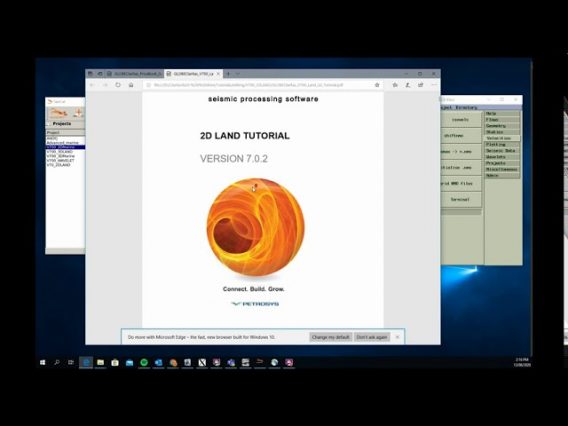This screenshot has width=568, height=426.
Task: Select the active GLOBEClaritas V700 tab
Action: click(x=193, y=74)
